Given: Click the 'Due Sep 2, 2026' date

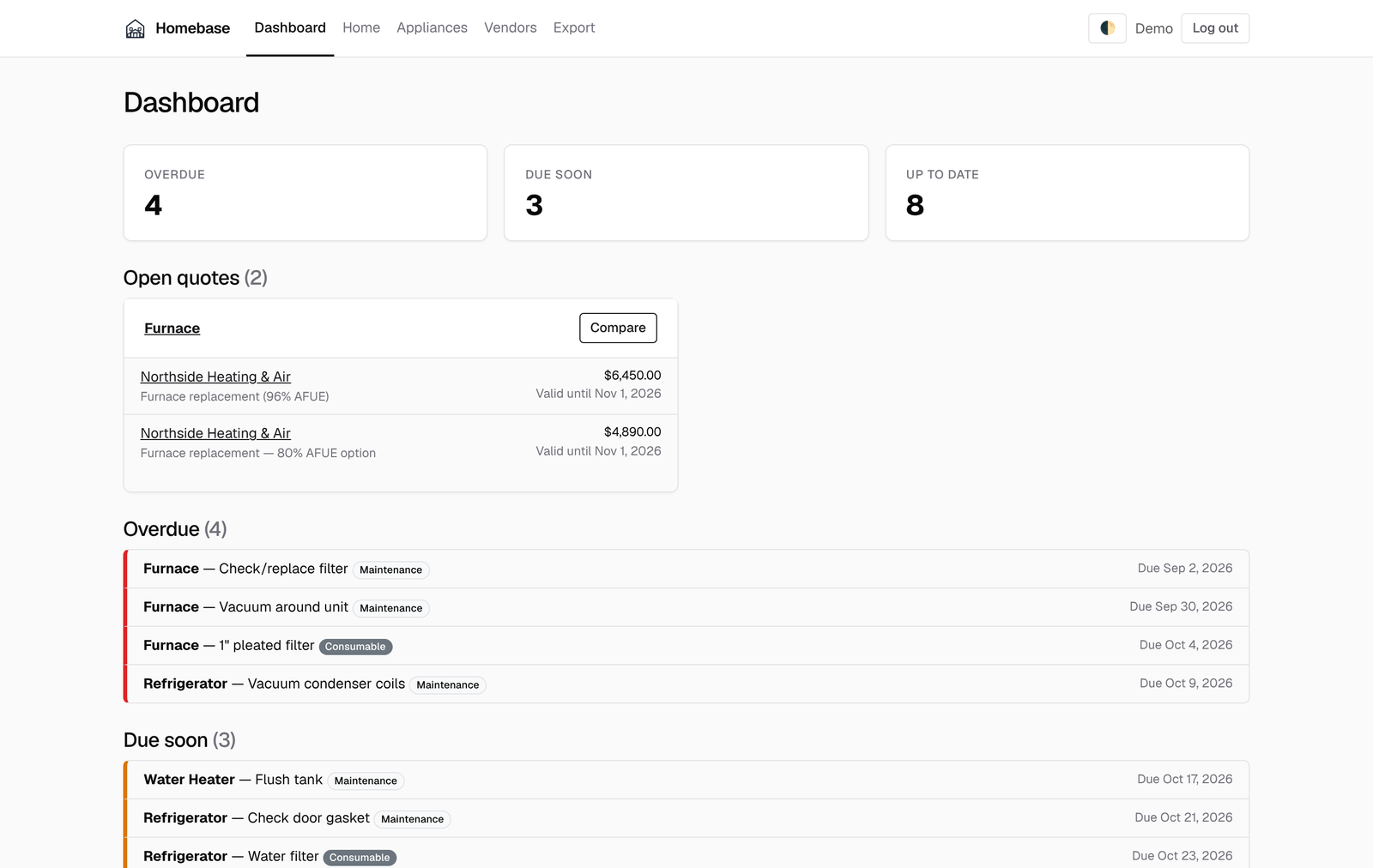Looking at the screenshot, I should [1185, 568].
